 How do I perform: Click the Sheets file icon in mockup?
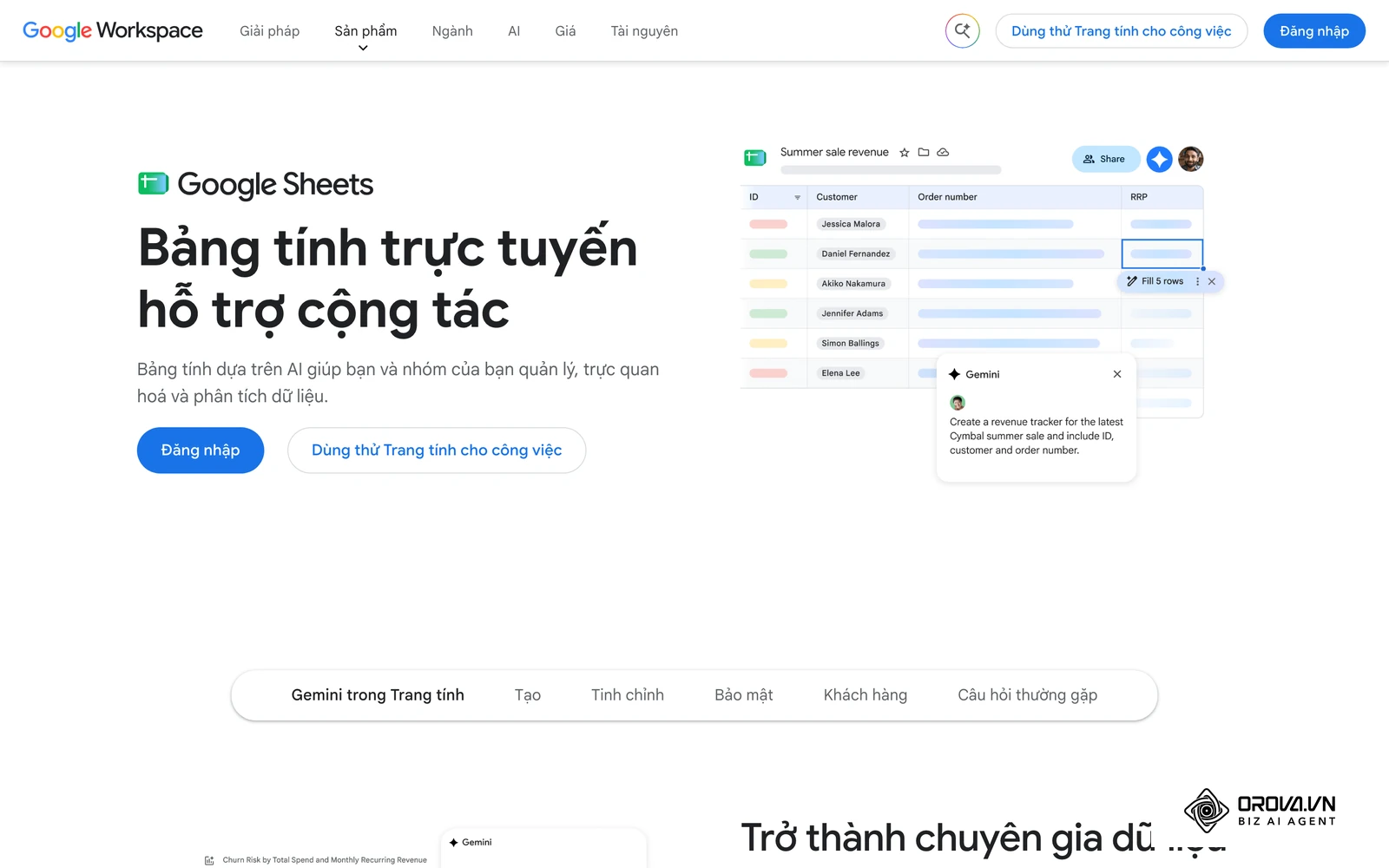pyautogui.click(x=755, y=157)
